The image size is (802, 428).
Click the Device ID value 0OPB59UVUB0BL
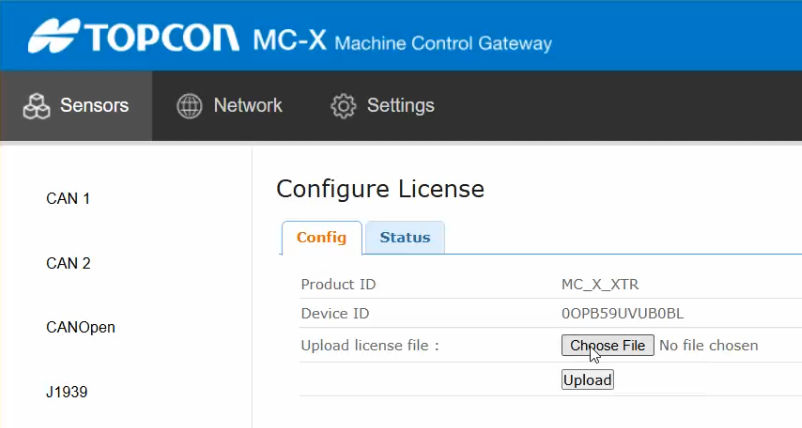[623, 314]
